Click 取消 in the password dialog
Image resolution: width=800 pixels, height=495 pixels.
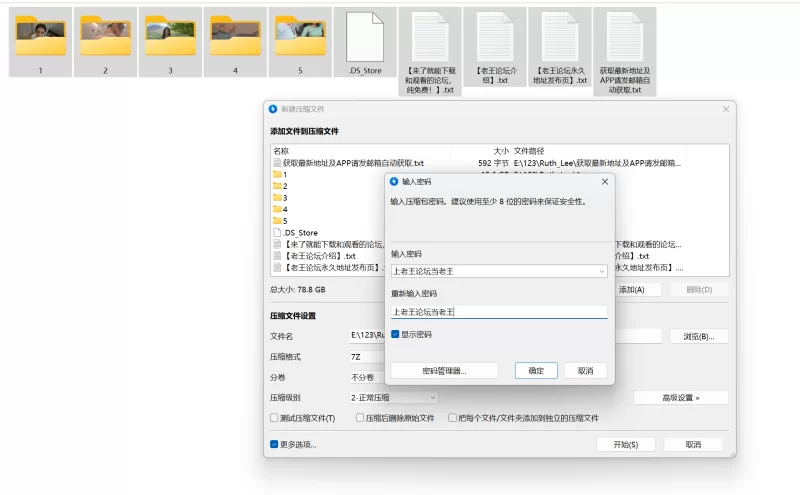click(x=586, y=371)
